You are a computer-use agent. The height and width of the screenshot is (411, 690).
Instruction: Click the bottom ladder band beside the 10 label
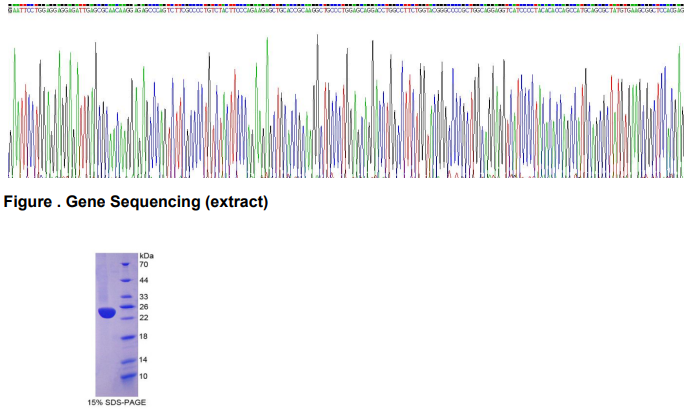pos(126,376)
